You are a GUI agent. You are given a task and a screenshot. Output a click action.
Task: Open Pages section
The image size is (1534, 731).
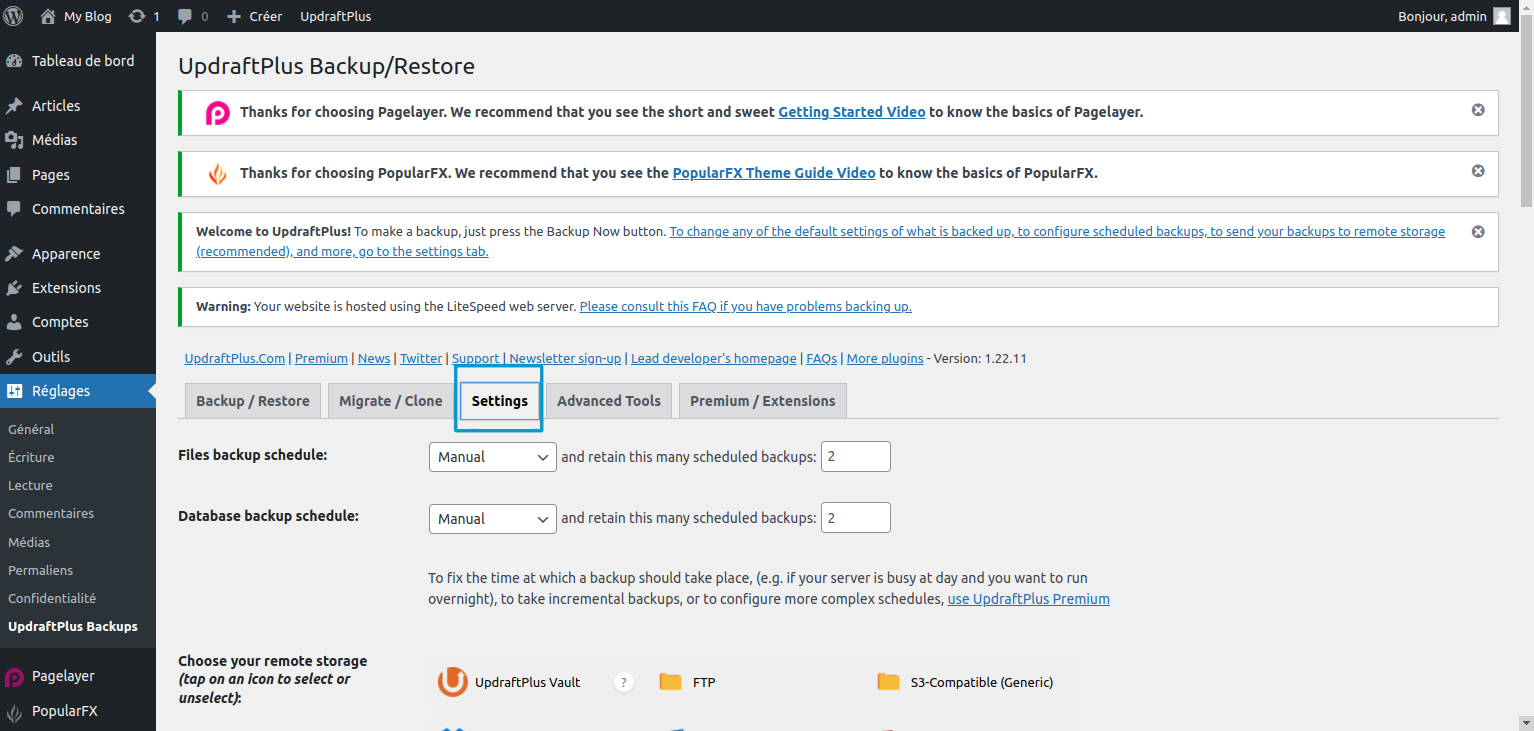point(78,175)
